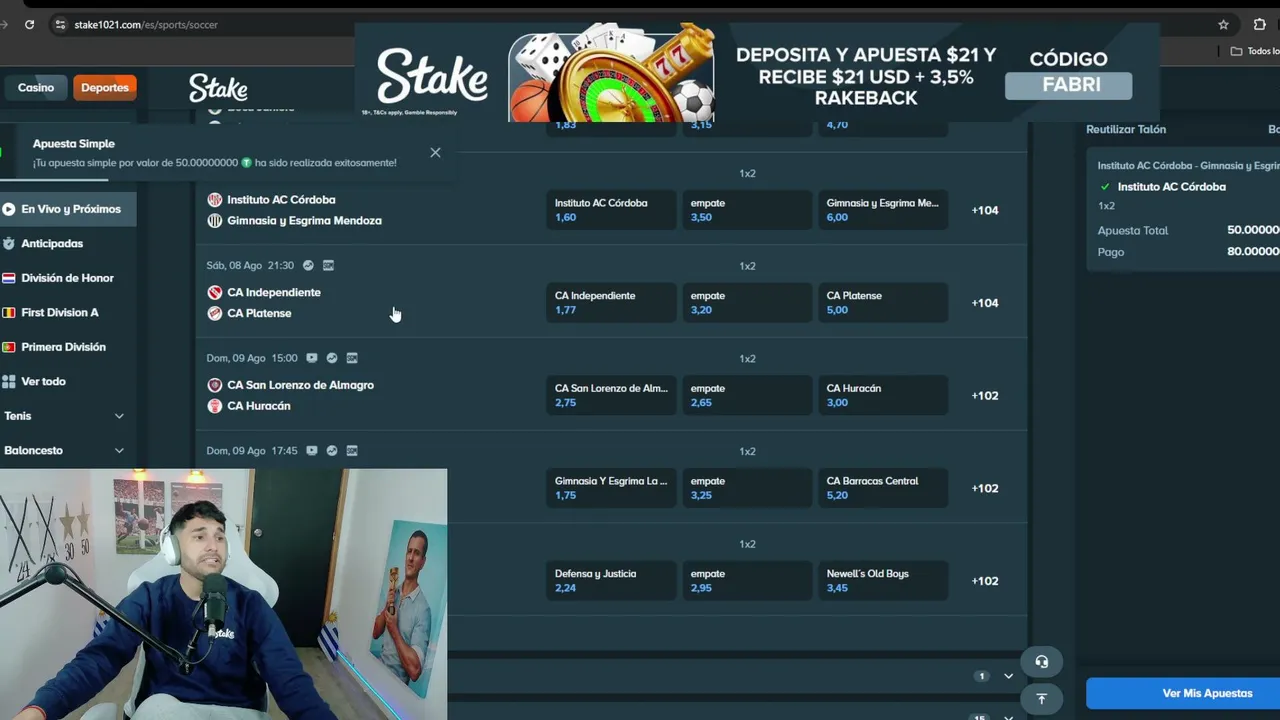
Task: Open the site information icon beside the URL
Action: pyautogui.click(x=60, y=24)
